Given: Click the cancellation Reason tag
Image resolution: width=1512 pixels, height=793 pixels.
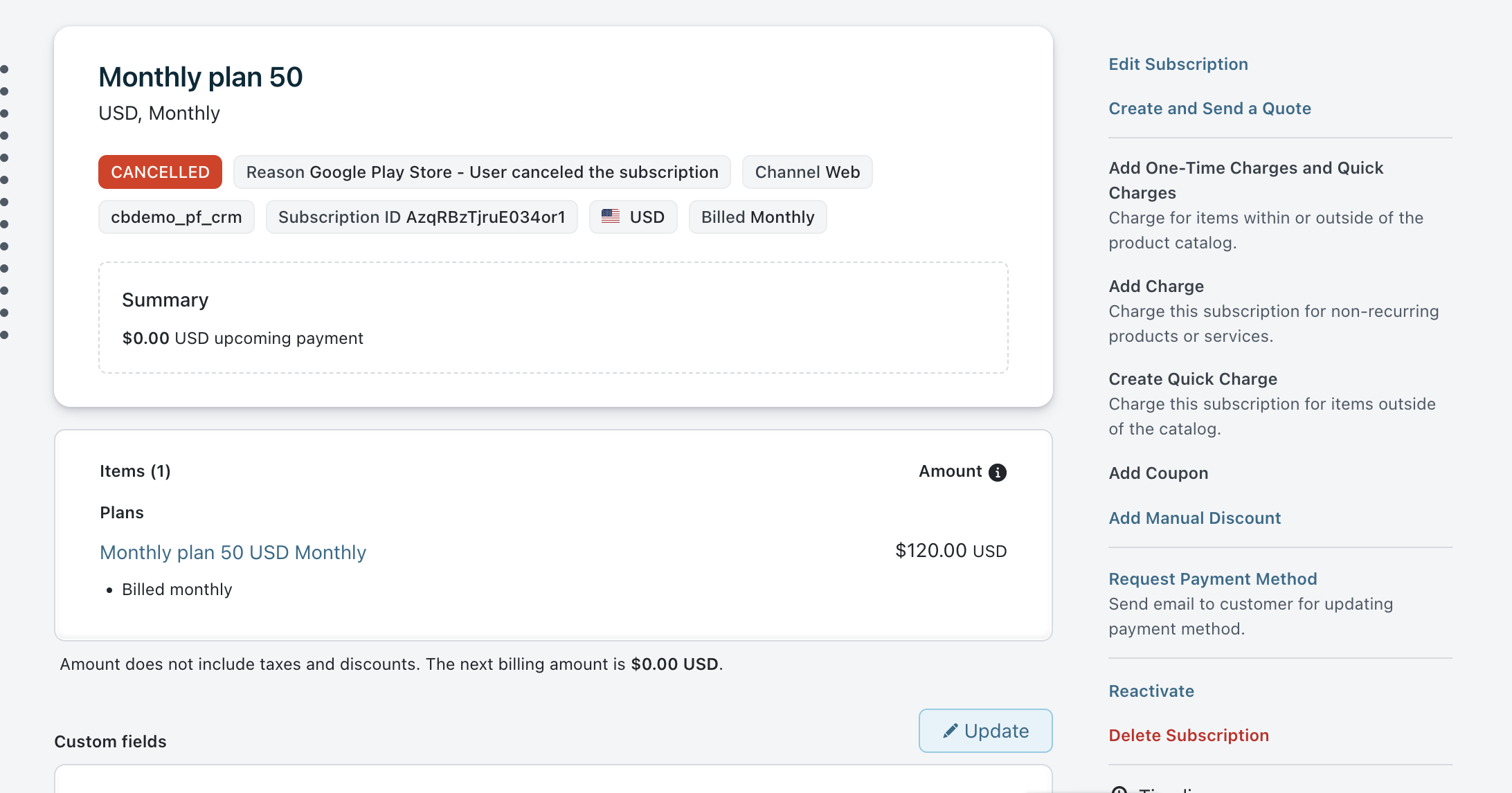Looking at the screenshot, I should [482, 172].
